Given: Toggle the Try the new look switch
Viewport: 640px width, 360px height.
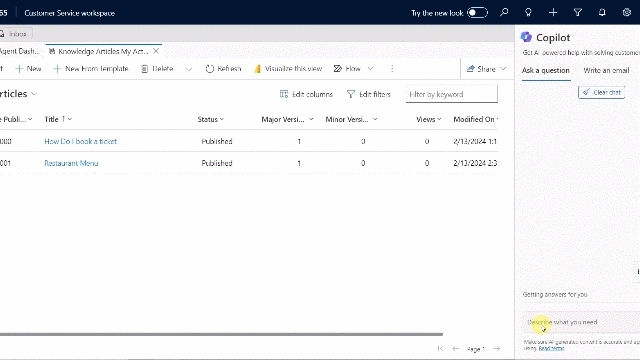Looking at the screenshot, I should (477, 13).
